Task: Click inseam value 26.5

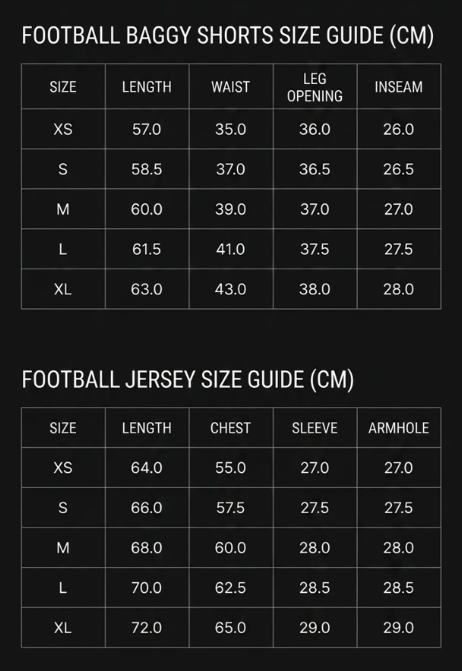Action: [x=399, y=169]
